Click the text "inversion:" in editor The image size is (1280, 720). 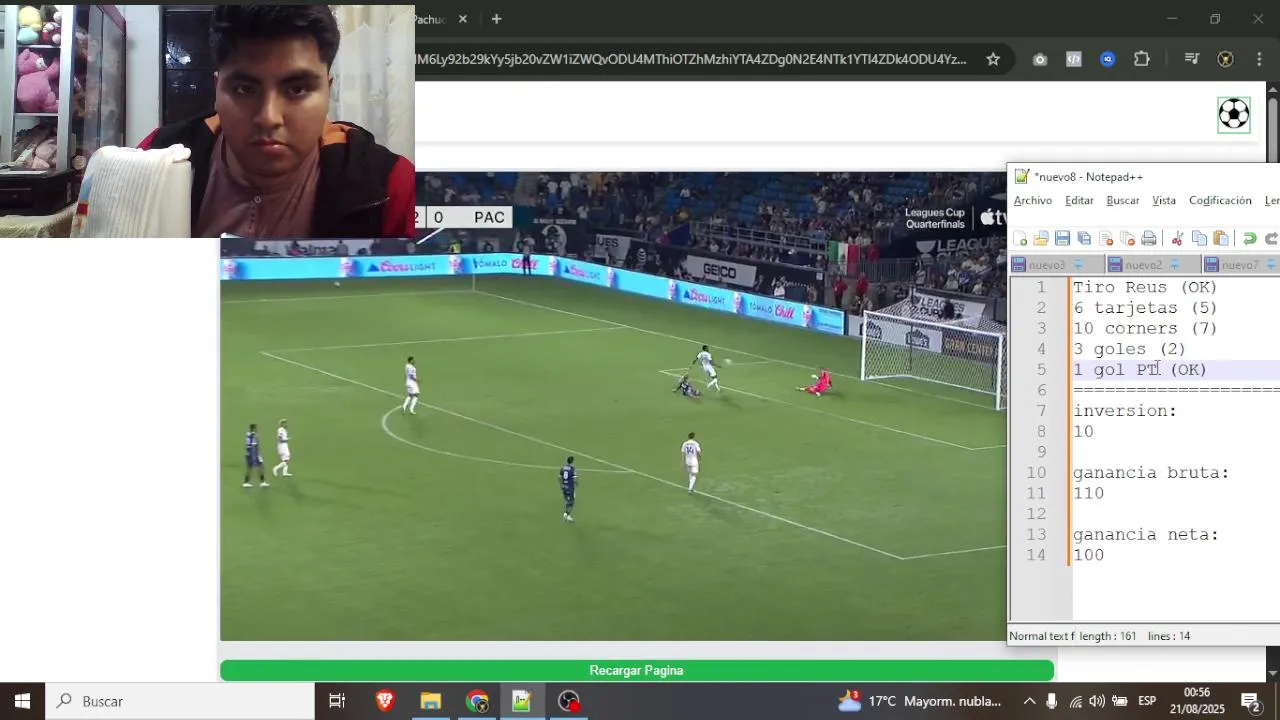[1125, 411]
